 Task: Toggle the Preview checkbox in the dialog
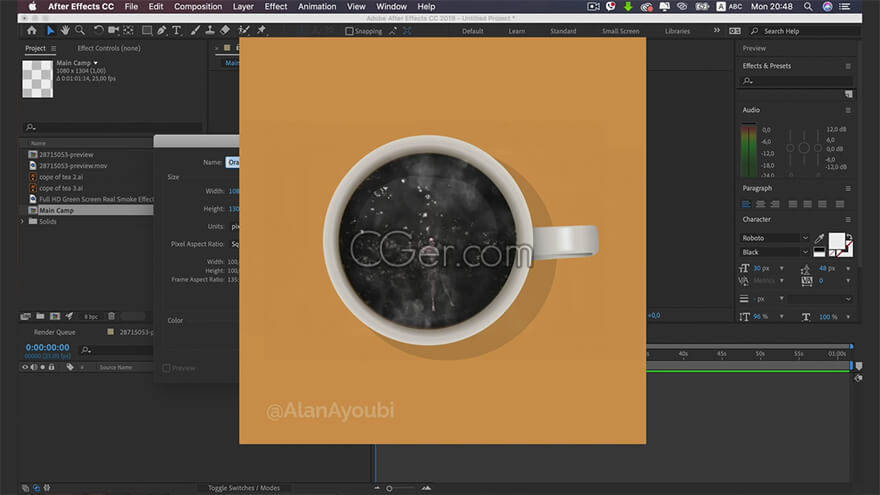[167, 368]
